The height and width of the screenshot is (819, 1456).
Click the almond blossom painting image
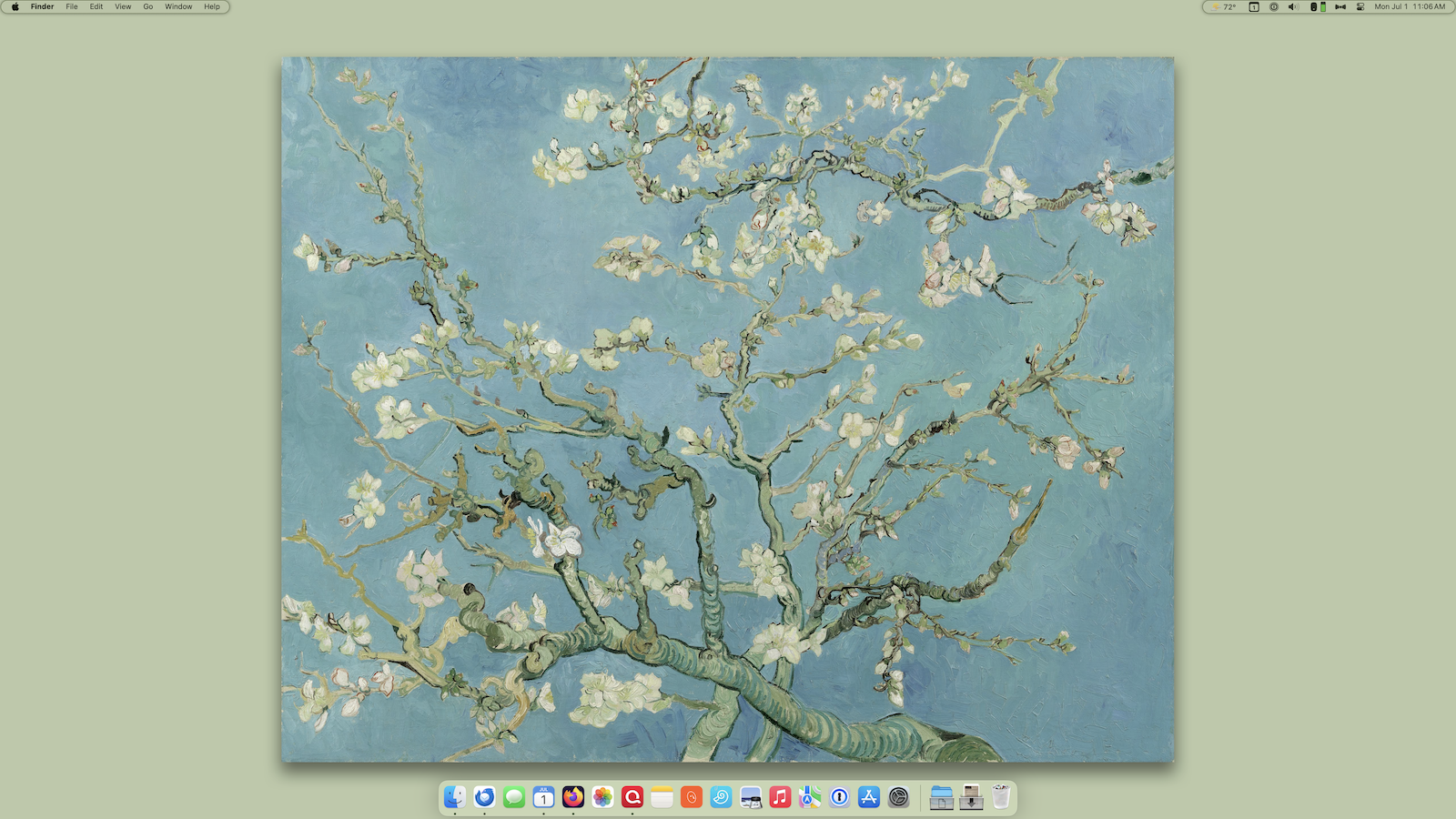click(728, 409)
